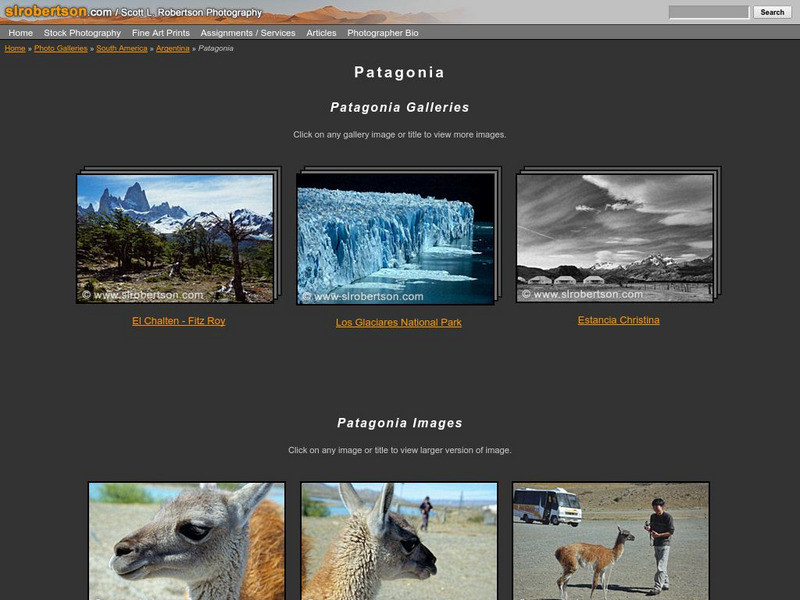View the Photographer Bio page

point(383,33)
